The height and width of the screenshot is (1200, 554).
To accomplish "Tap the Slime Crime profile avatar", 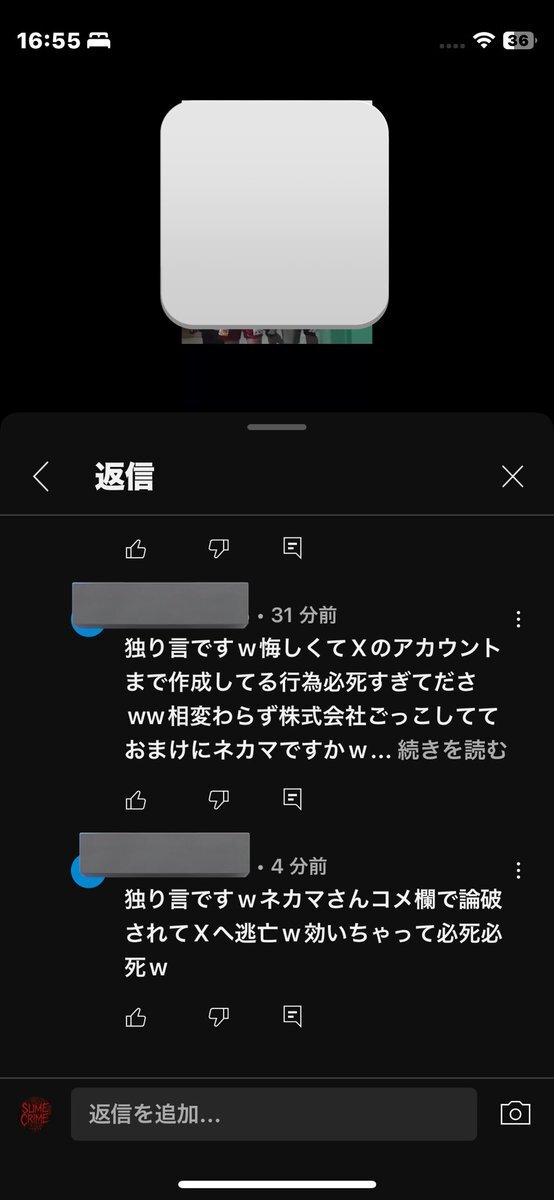I will pos(36,1113).
